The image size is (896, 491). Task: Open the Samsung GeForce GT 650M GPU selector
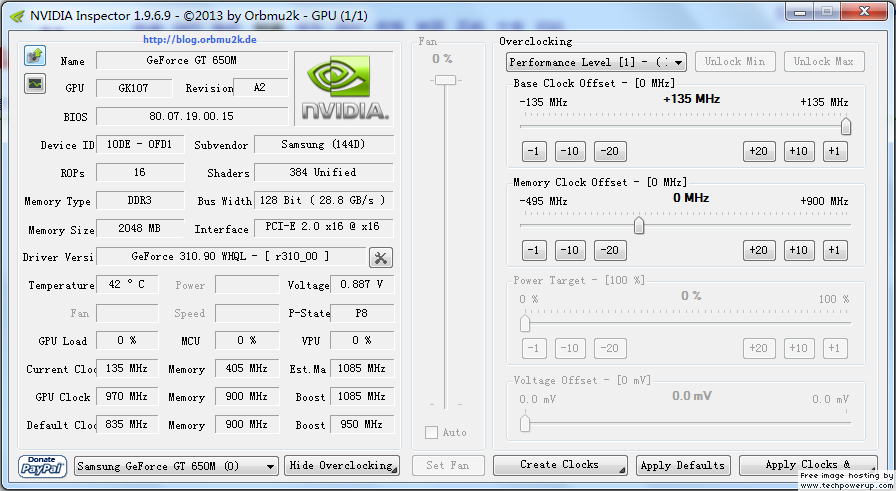click(177, 466)
